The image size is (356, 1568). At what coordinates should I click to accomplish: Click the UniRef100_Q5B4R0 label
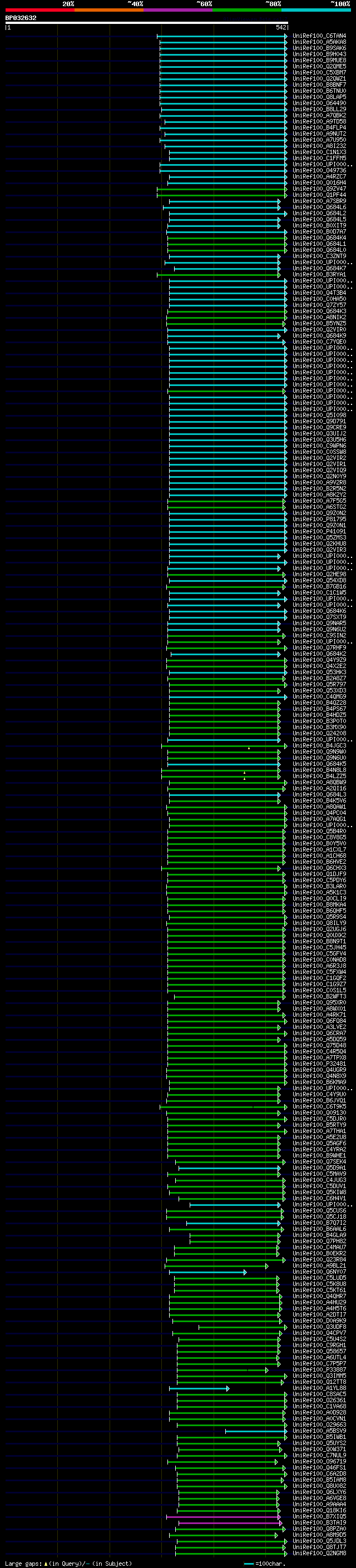coord(319,832)
